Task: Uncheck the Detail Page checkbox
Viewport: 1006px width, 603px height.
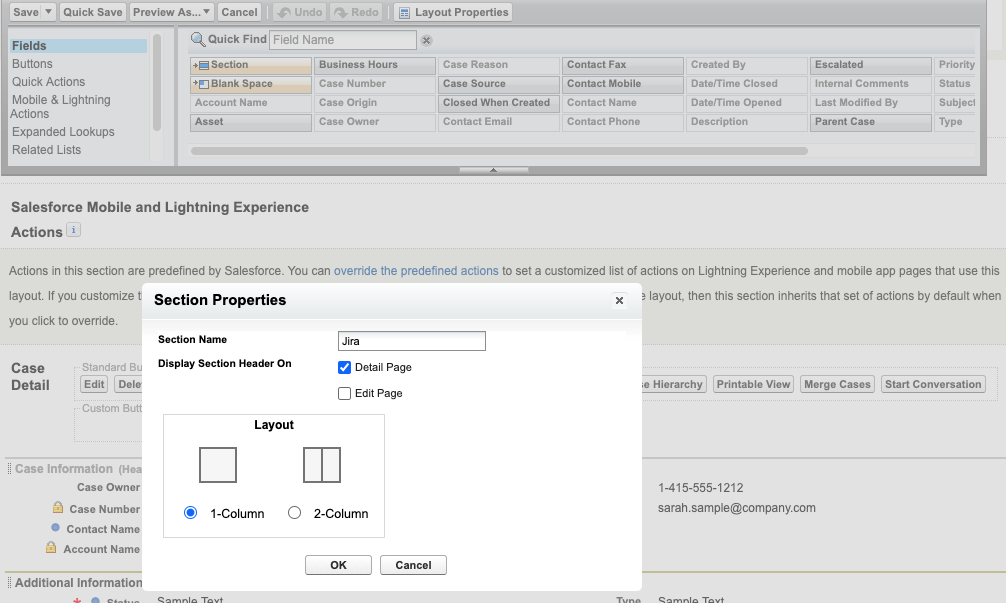Action: pos(345,367)
